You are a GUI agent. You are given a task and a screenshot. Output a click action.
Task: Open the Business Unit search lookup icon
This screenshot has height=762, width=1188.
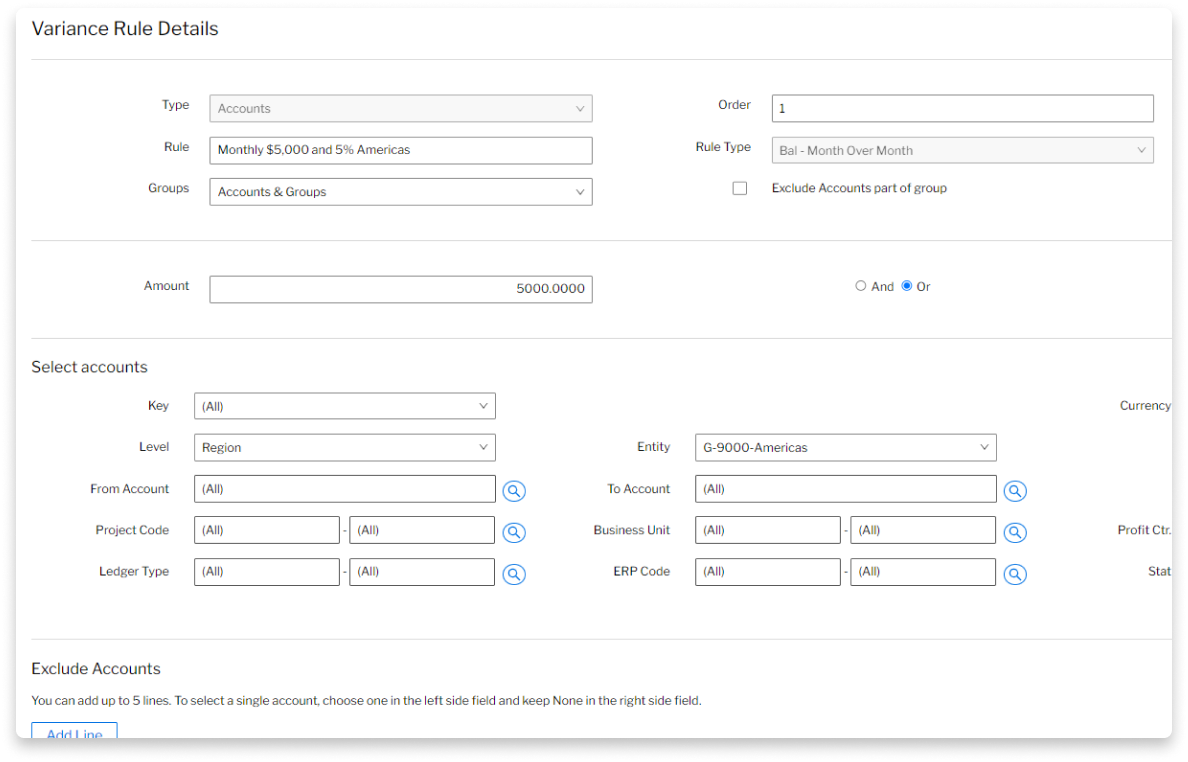tap(1015, 532)
